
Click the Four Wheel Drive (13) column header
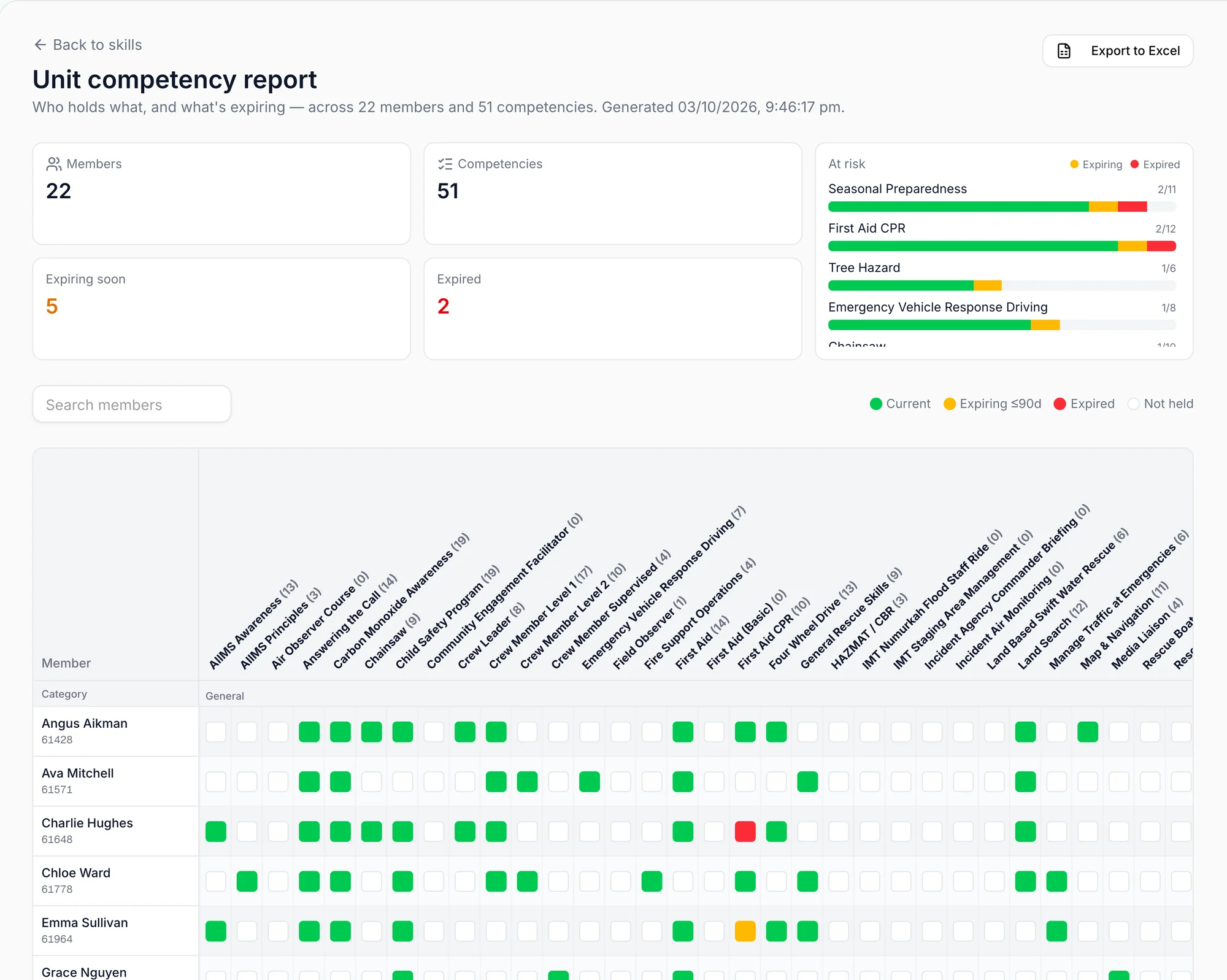coord(812,625)
